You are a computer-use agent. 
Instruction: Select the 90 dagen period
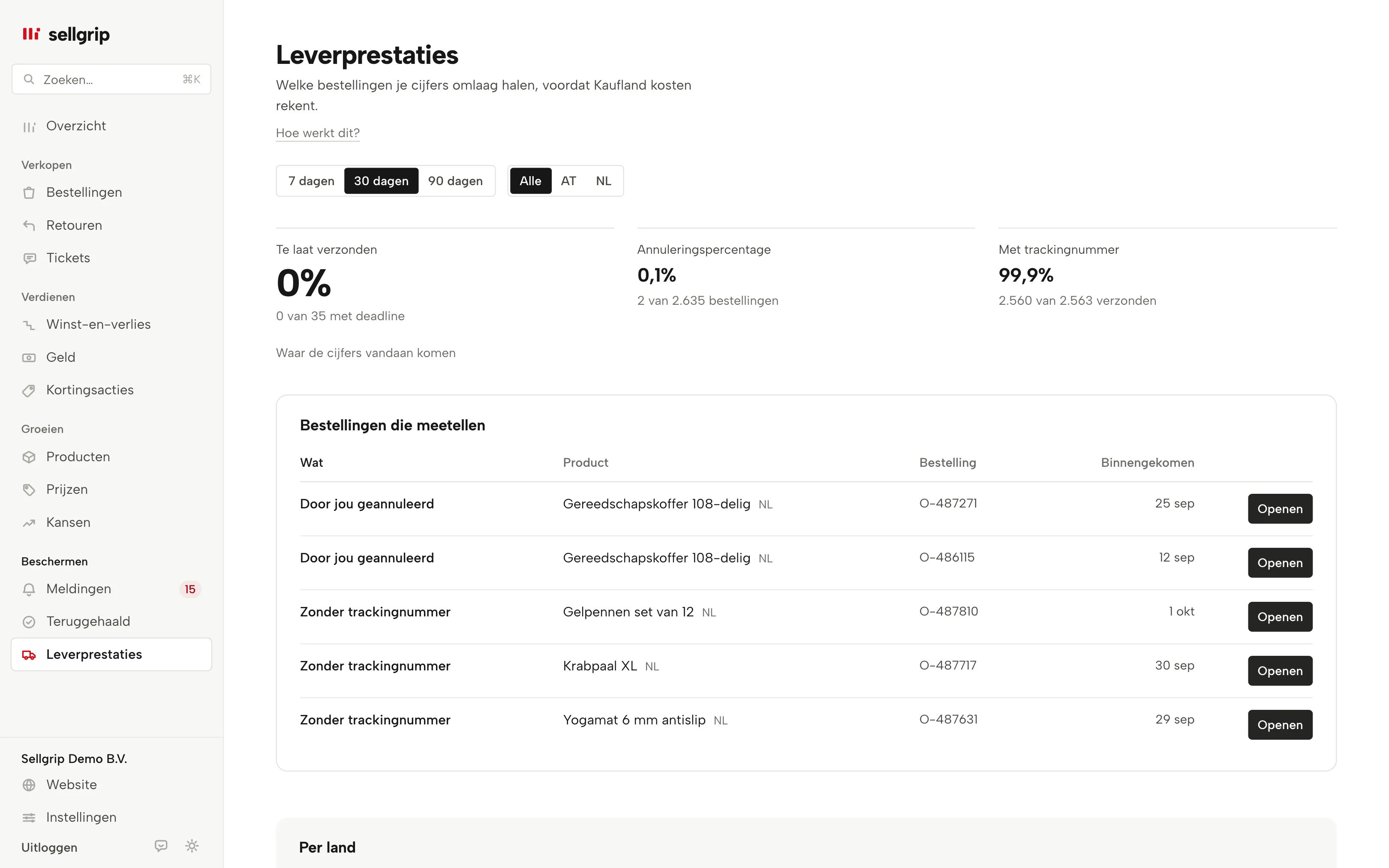pos(455,181)
